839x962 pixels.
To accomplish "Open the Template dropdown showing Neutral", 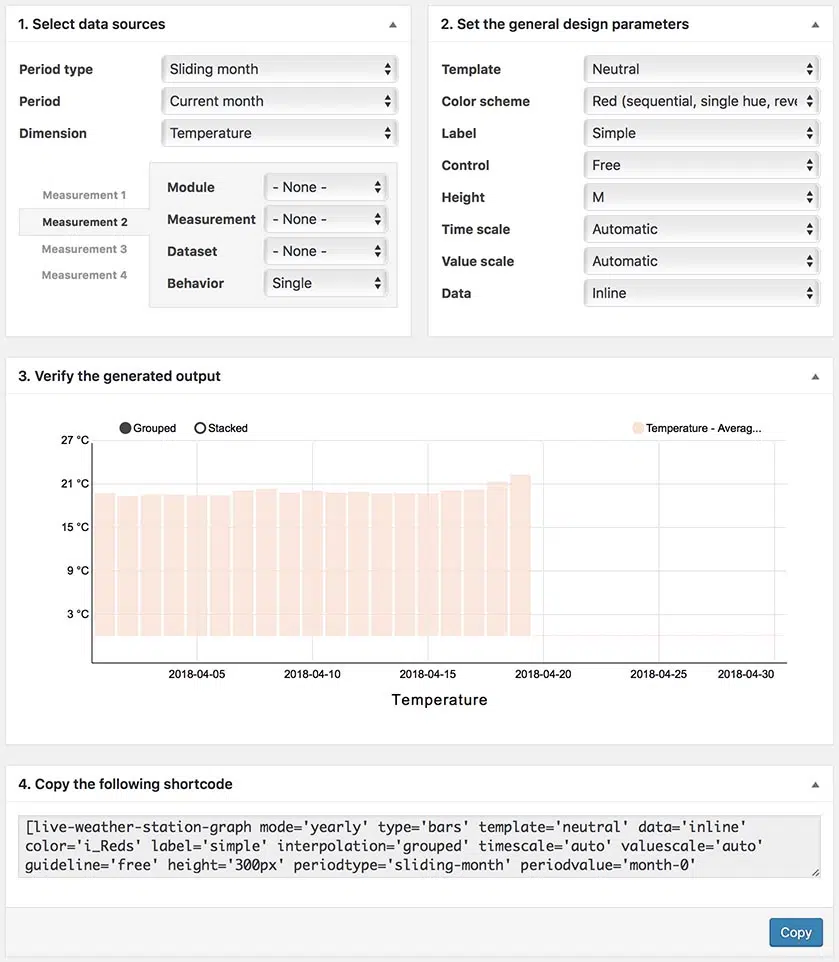I will tap(702, 69).
